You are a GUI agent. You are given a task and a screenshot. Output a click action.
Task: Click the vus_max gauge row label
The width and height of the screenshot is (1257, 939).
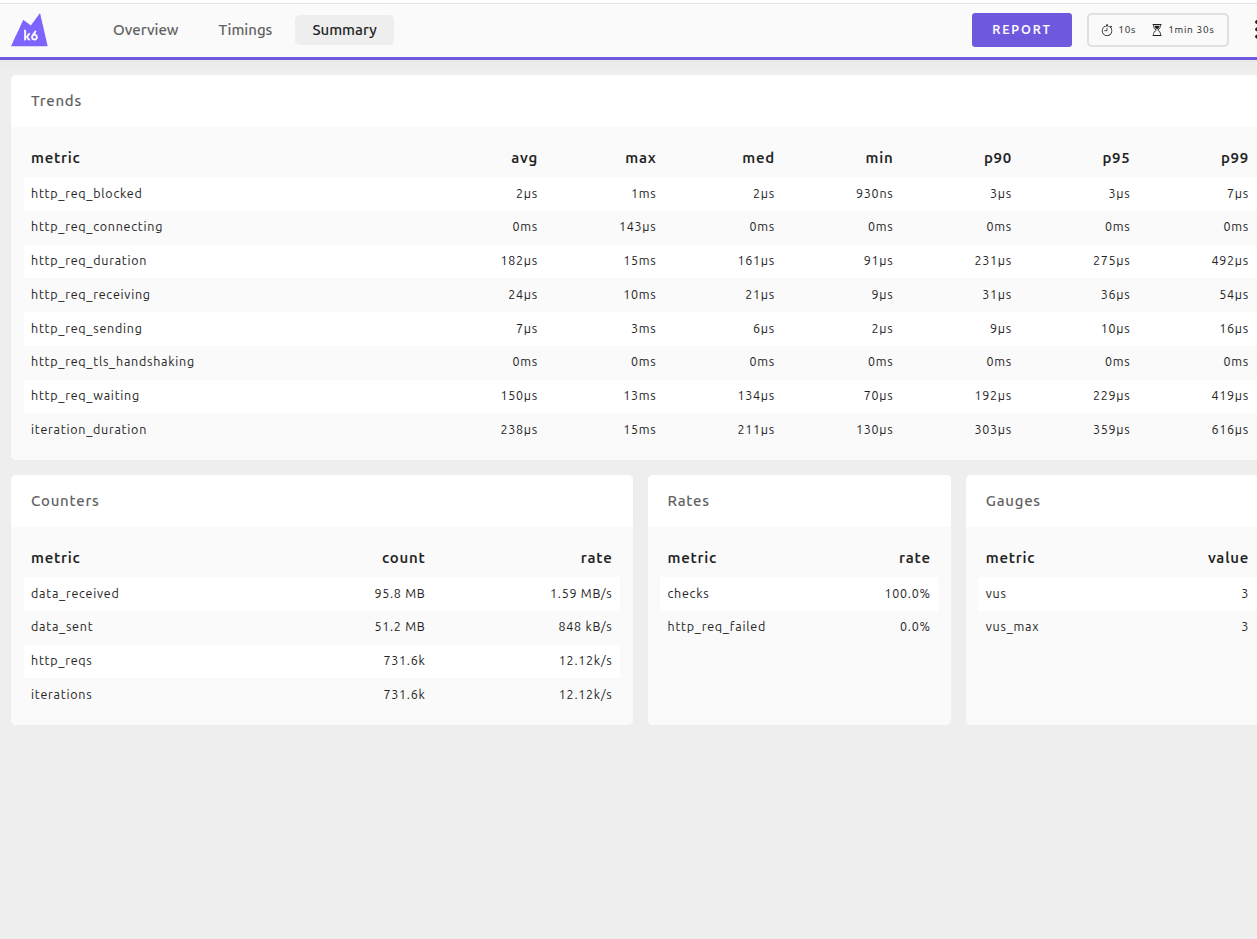(x=1012, y=627)
